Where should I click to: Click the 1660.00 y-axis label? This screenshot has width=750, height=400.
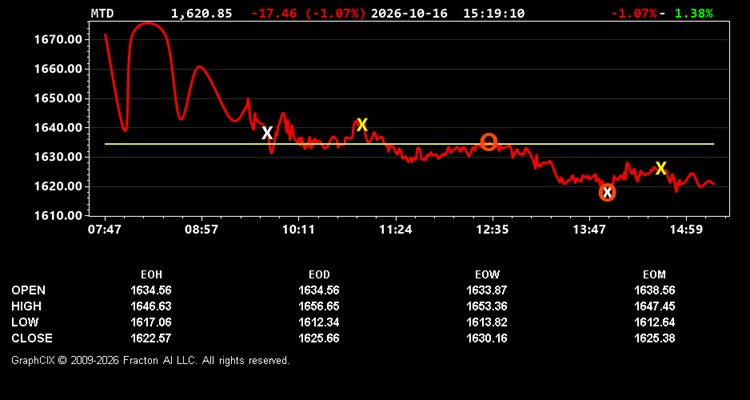56,69
